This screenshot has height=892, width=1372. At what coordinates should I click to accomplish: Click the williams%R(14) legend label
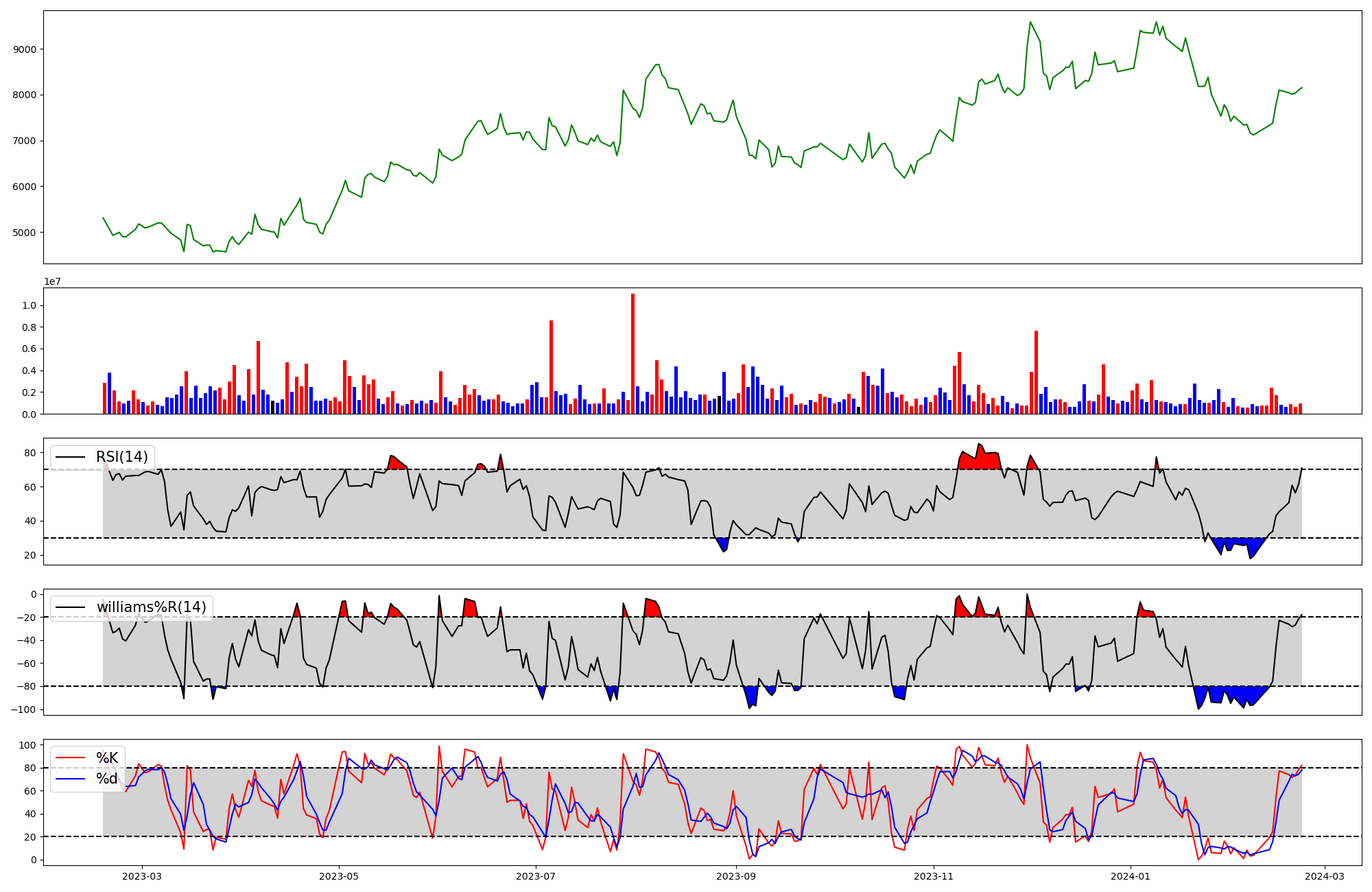coord(151,607)
